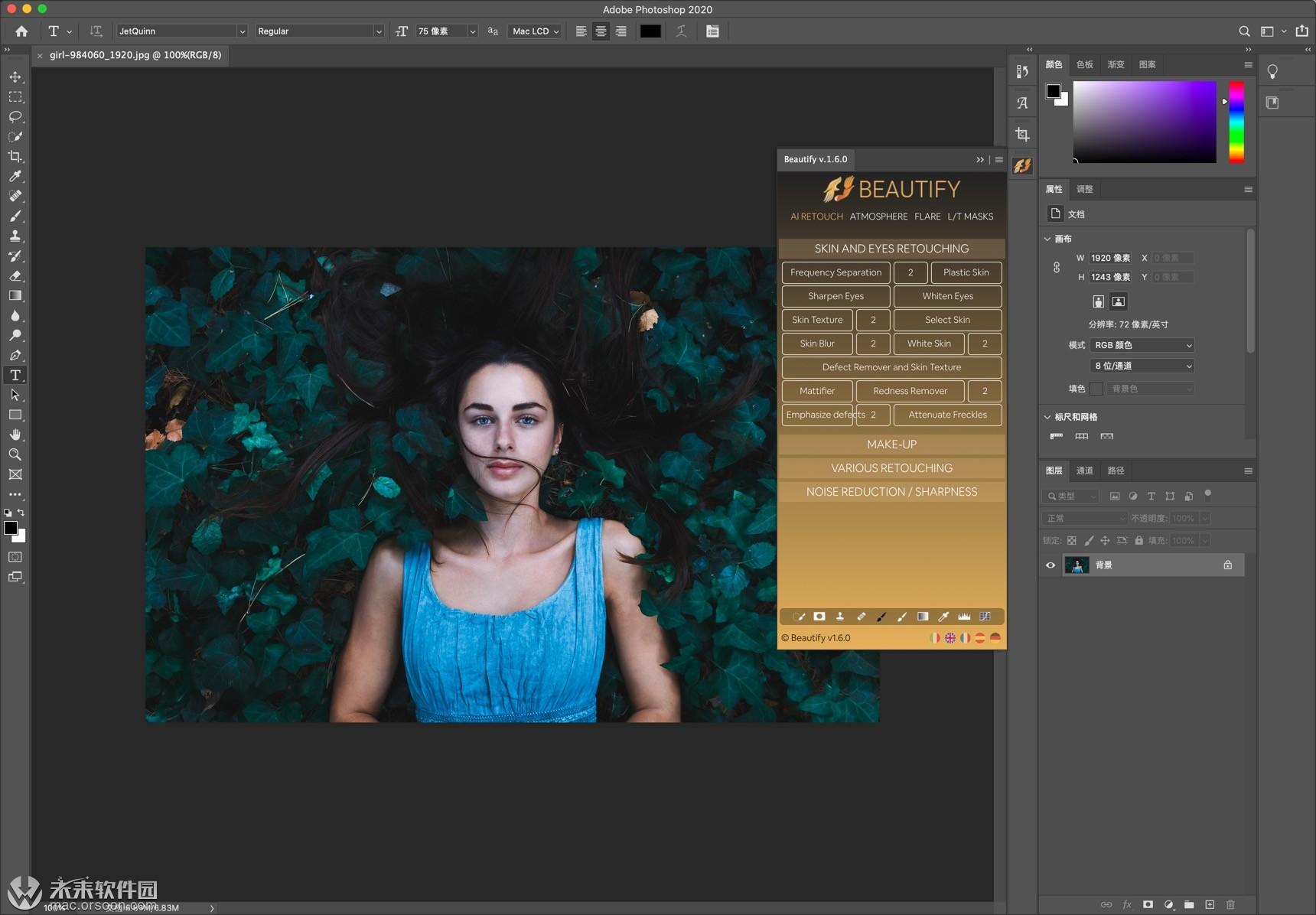
Task: Select the Move tool
Action: point(15,77)
